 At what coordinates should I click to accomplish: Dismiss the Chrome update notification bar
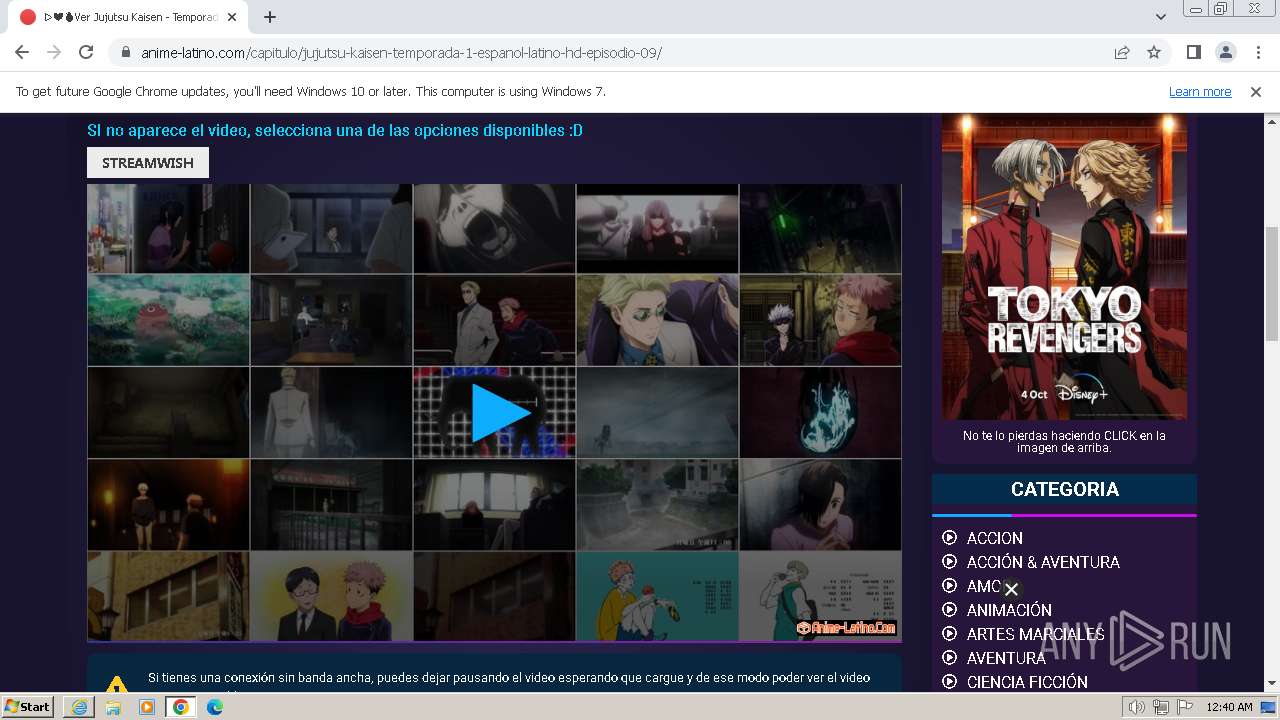1256,91
